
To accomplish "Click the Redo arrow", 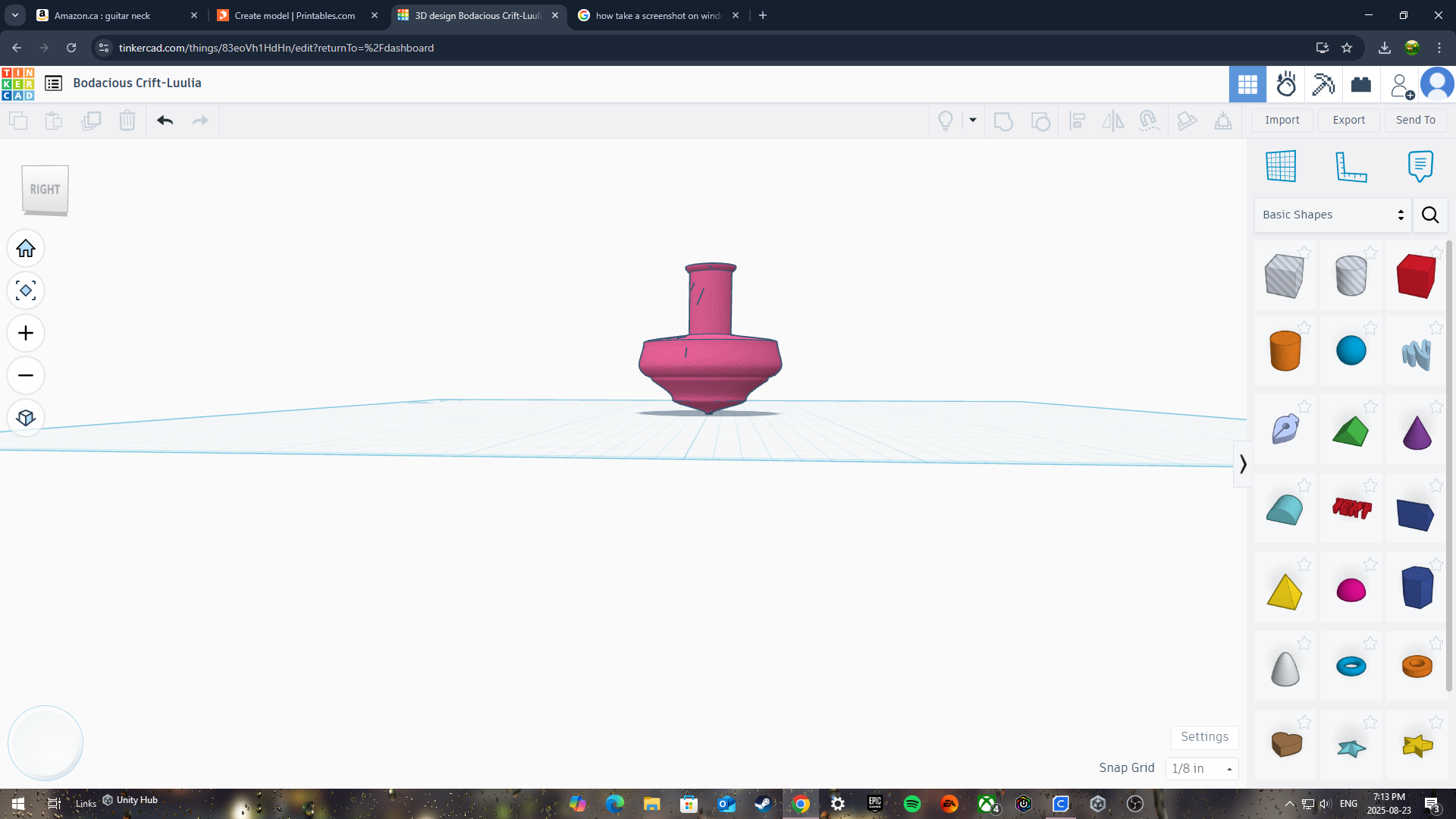I will 200,121.
